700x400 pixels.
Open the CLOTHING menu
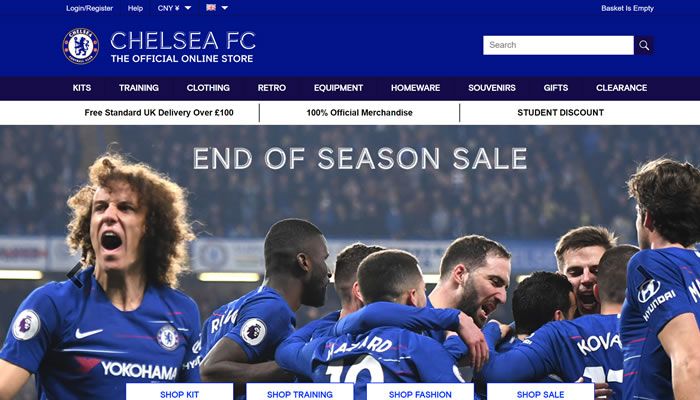(208, 88)
